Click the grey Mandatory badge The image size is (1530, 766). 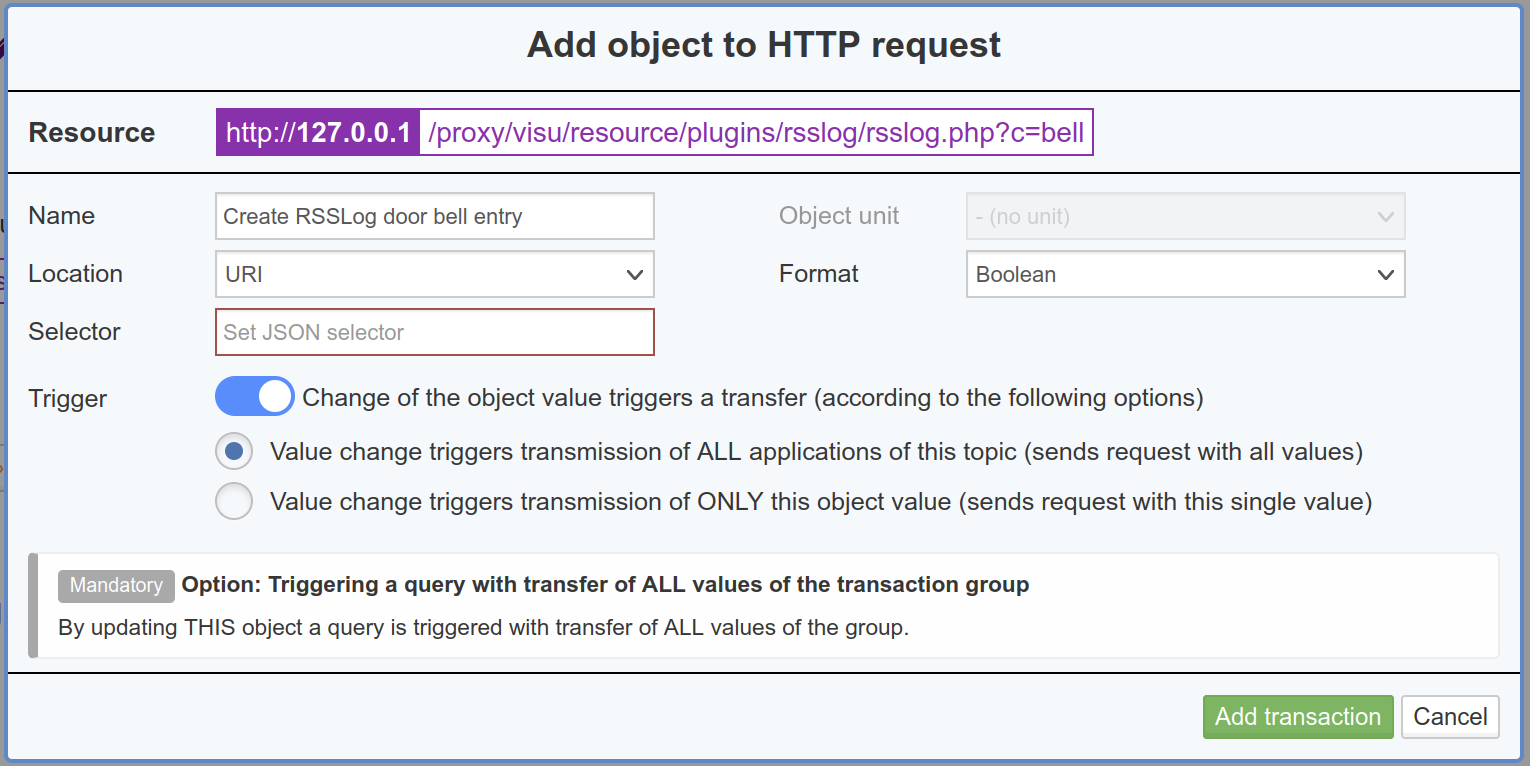pyautogui.click(x=116, y=586)
